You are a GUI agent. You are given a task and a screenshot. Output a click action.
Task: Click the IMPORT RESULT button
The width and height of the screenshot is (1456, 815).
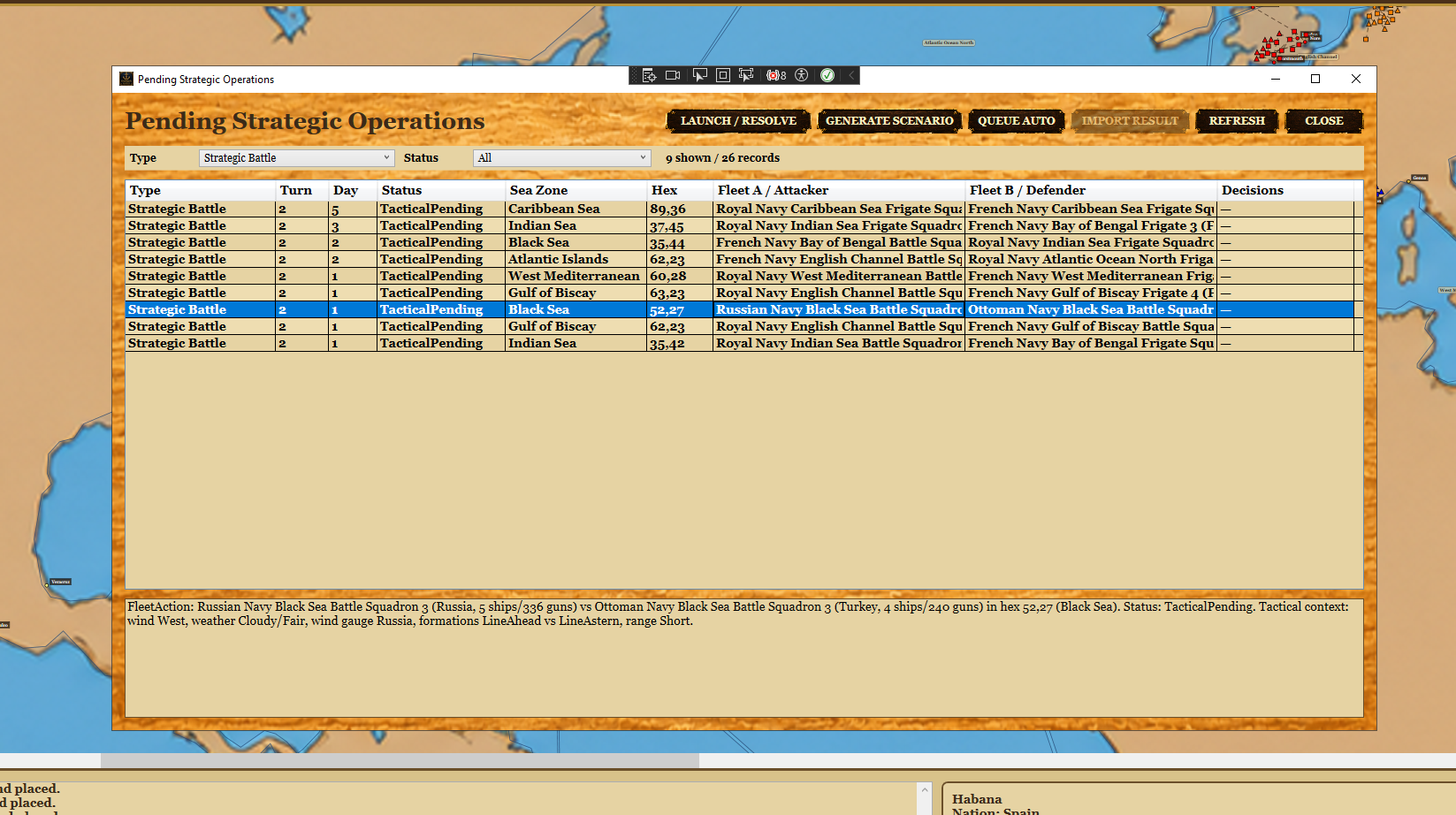tap(1130, 121)
